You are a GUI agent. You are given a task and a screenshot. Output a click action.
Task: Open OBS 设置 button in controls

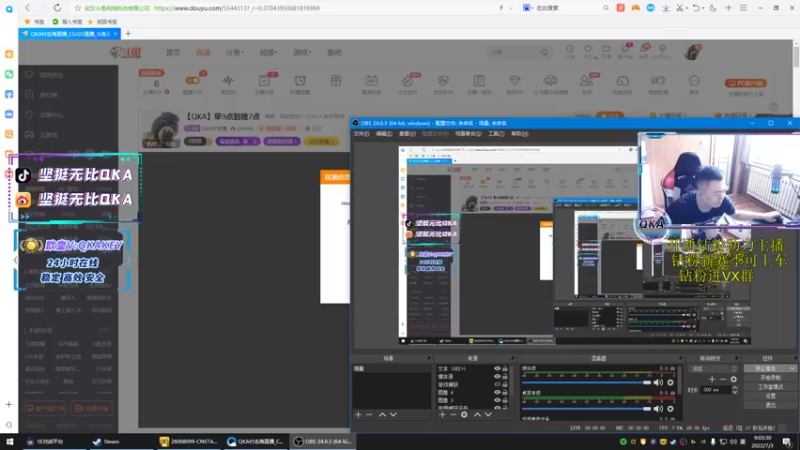[770, 396]
